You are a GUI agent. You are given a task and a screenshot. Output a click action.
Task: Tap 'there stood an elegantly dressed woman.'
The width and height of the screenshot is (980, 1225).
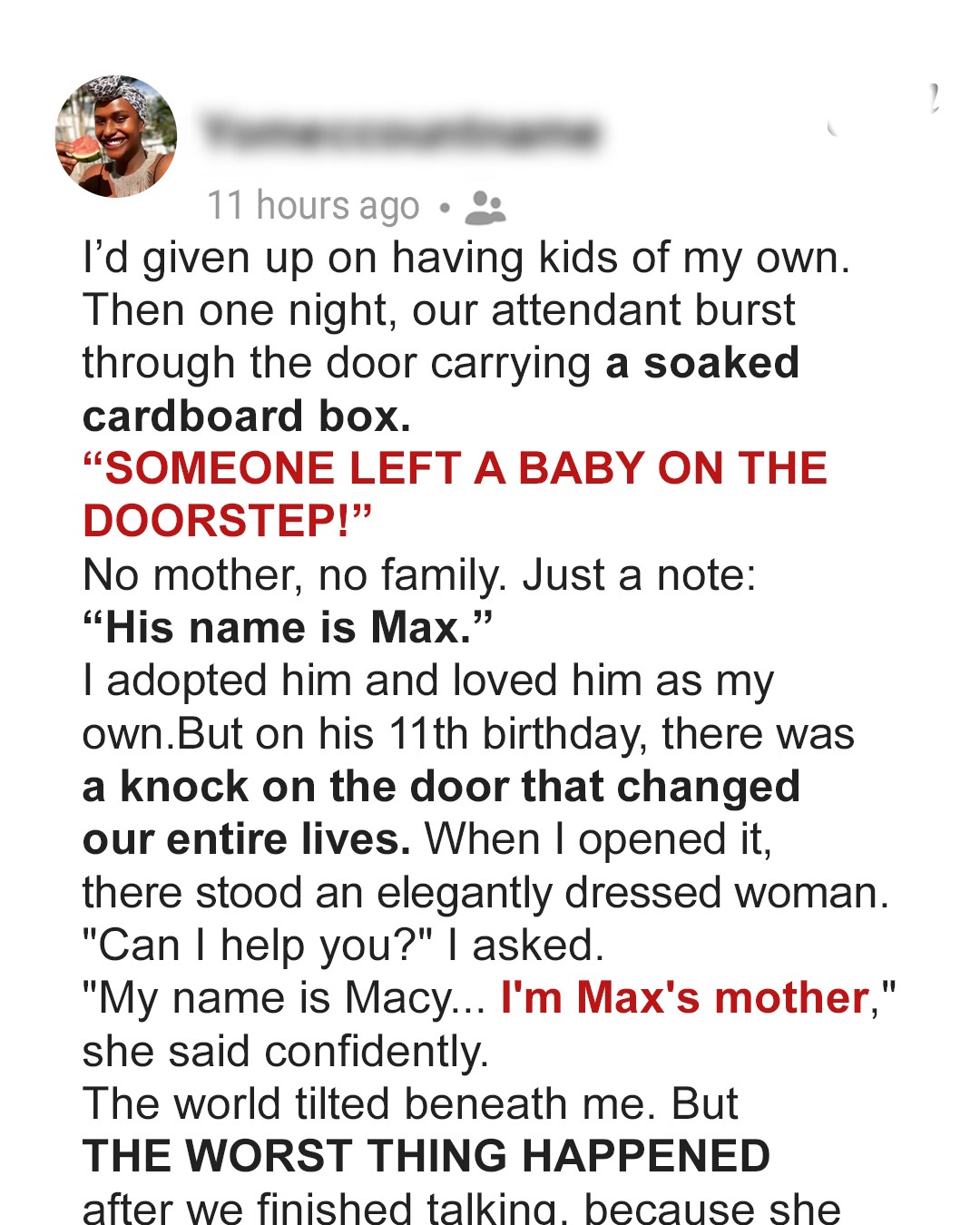[485, 893]
